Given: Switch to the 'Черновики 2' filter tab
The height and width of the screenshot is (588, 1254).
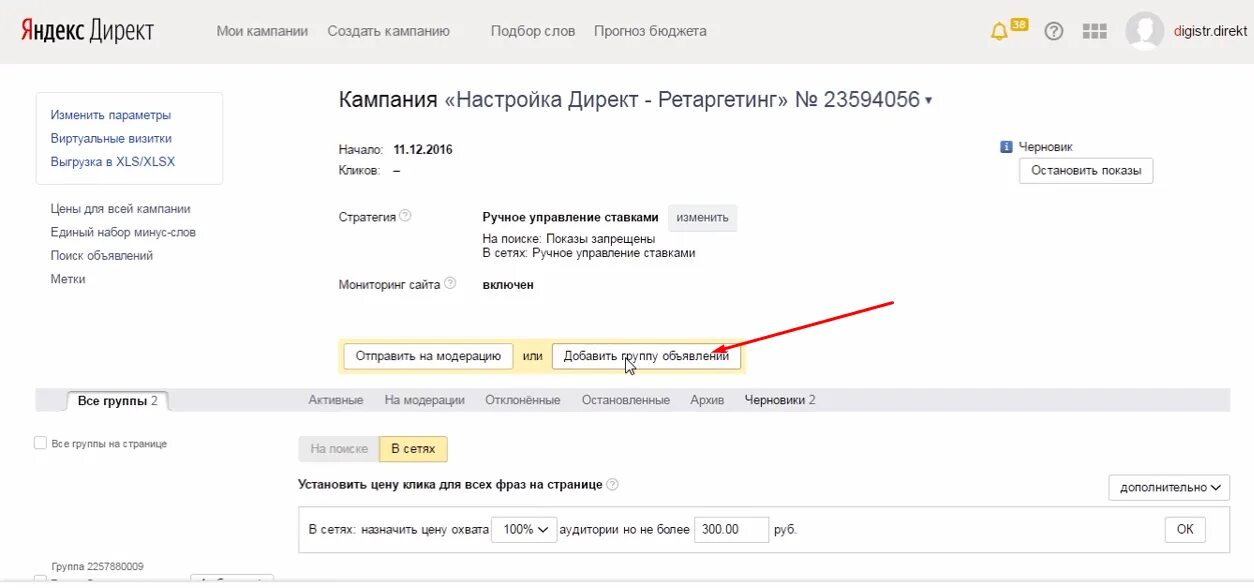Looking at the screenshot, I should (780, 400).
